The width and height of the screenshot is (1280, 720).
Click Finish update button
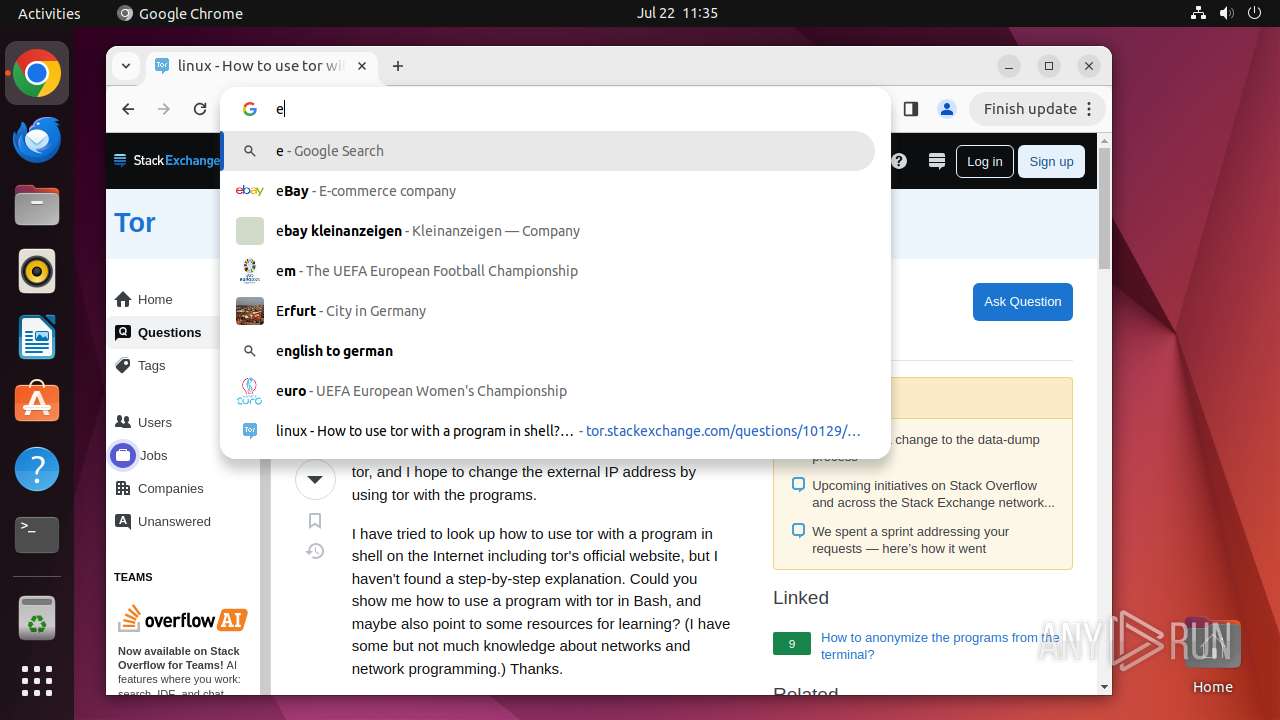1037,109
